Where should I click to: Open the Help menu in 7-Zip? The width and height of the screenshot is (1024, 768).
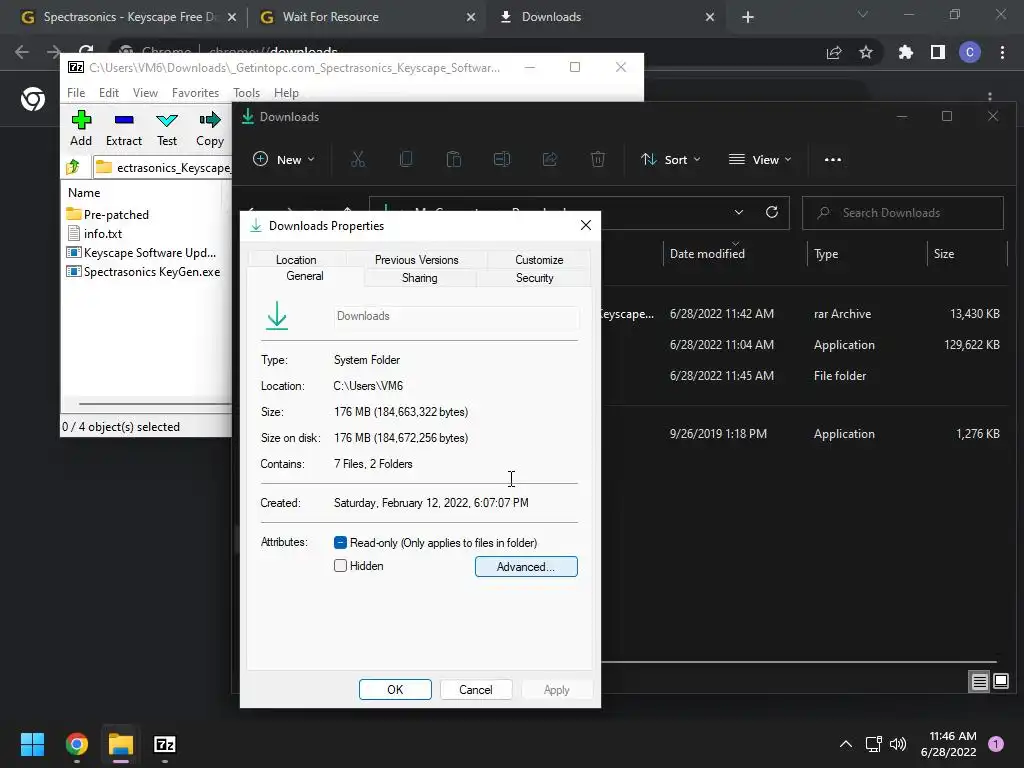tap(286, 93)
